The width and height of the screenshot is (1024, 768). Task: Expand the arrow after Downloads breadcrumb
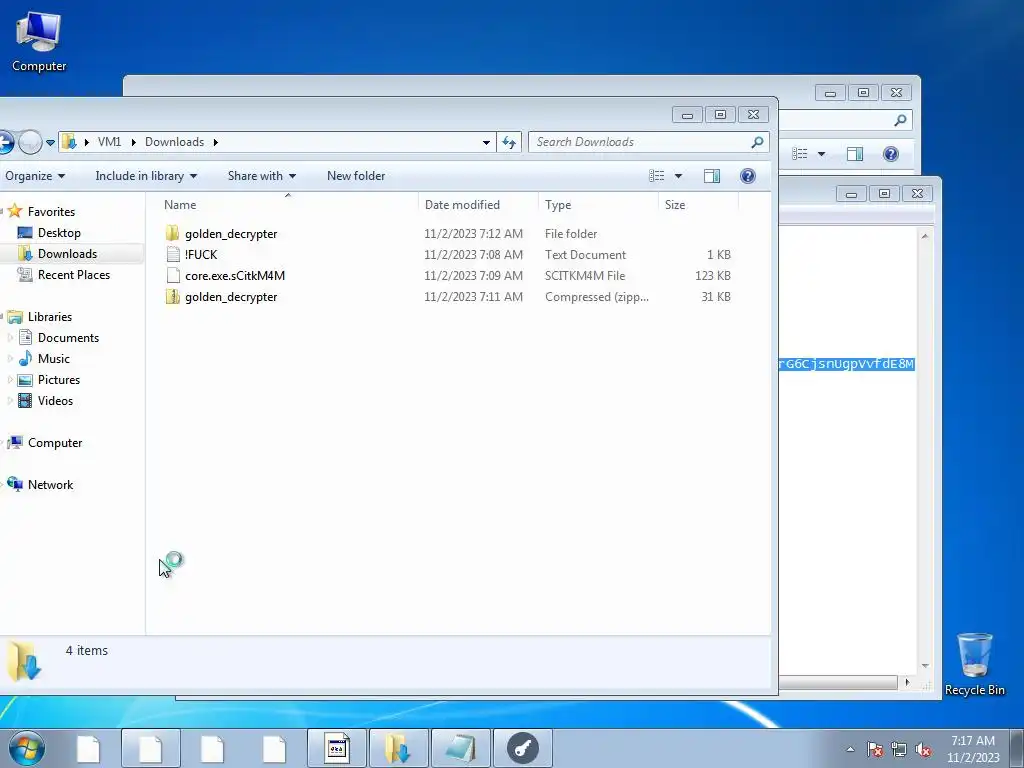(x=216, y=142)
